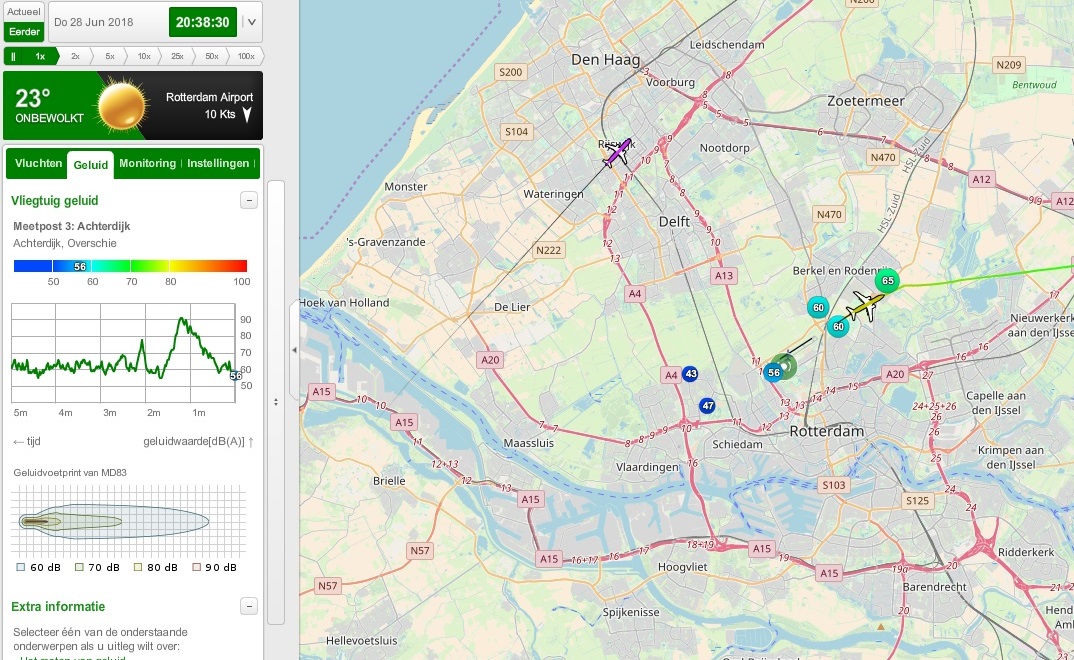This screenshot has width=1074, height=660.
Task: Click the 56 value marker on graph
Action: (236, 375)
